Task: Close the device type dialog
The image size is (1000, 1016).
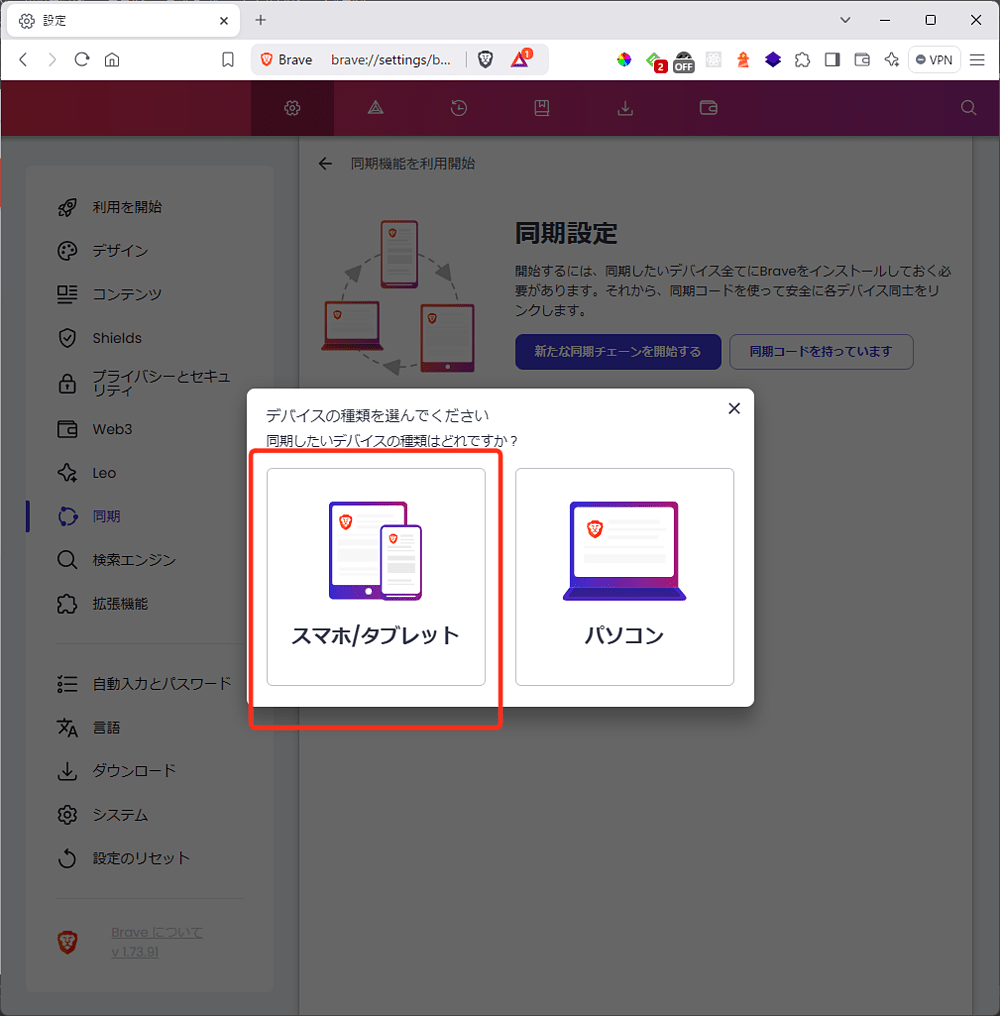Action: tap(734, 408)
